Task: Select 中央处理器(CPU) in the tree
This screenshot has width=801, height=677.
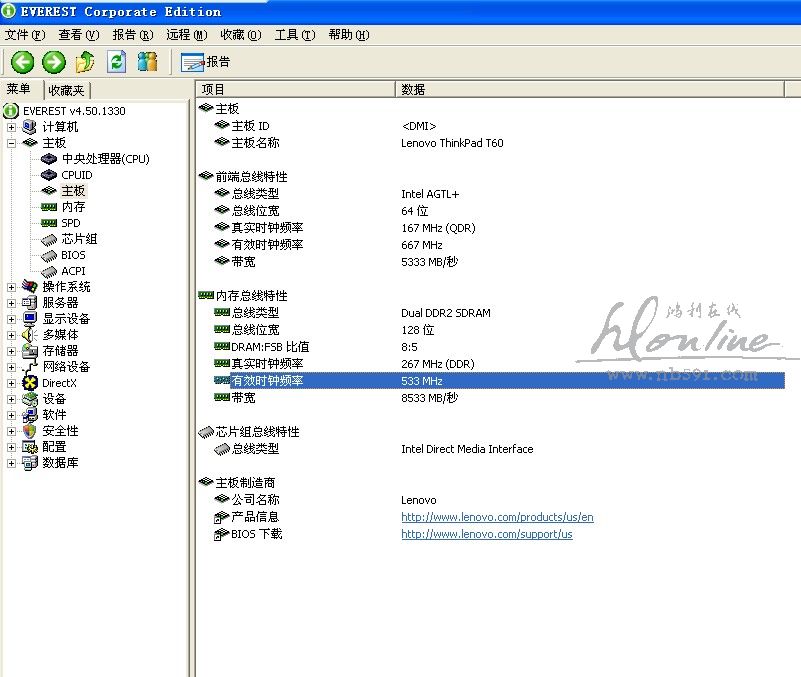Action: [105, 159]
